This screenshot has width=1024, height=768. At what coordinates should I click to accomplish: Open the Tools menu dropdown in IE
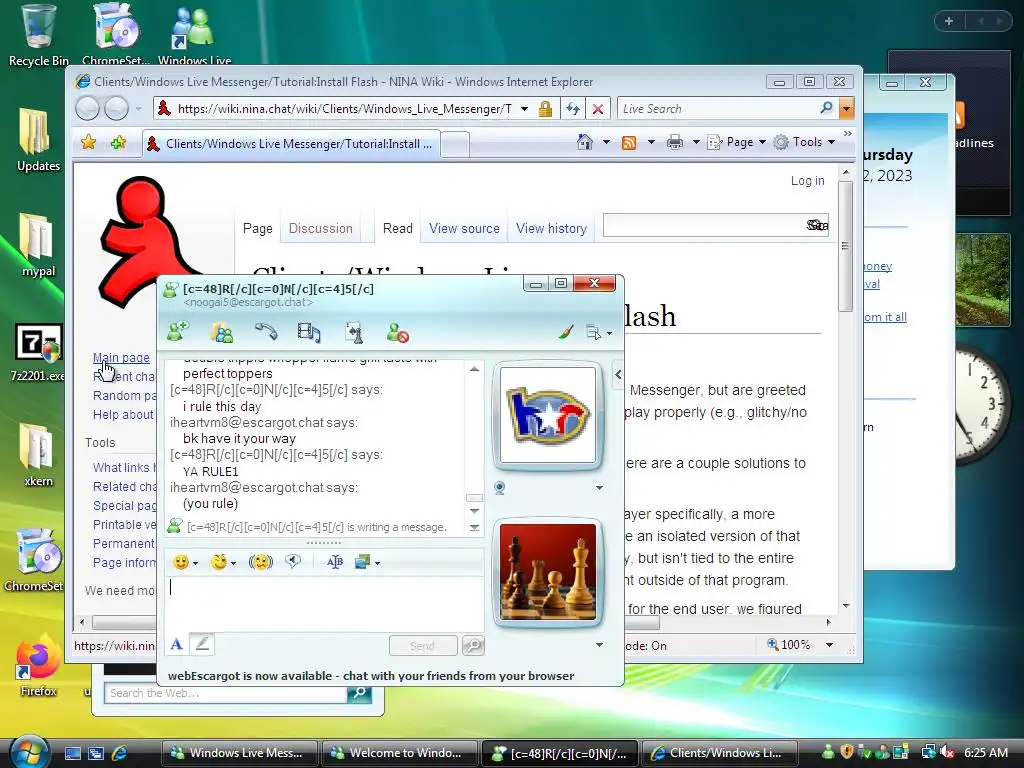(x=804, y=142)
